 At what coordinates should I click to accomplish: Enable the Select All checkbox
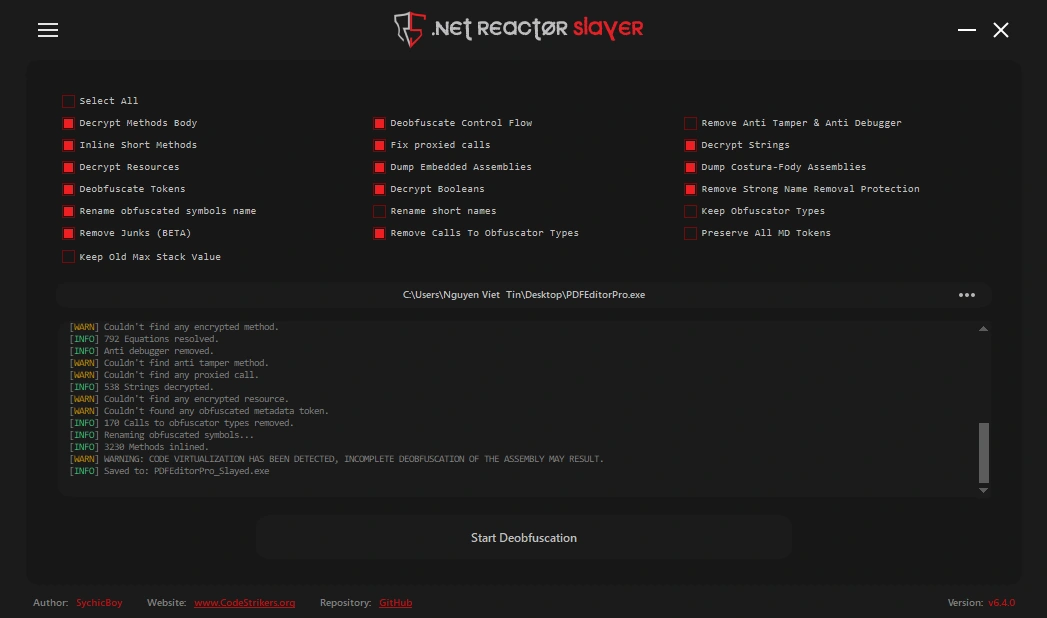69,101
